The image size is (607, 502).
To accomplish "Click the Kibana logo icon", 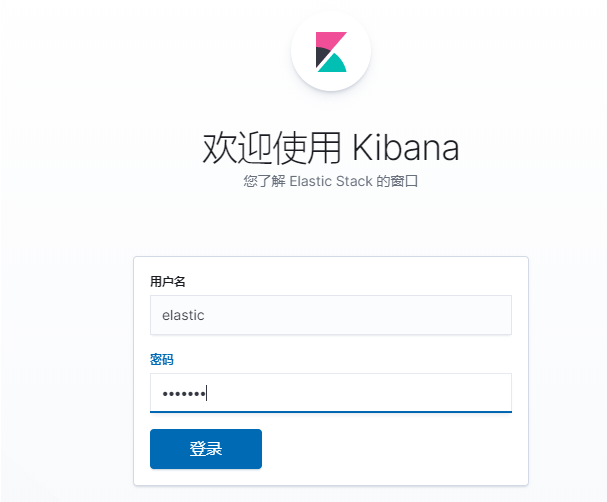I will point(331,52).
